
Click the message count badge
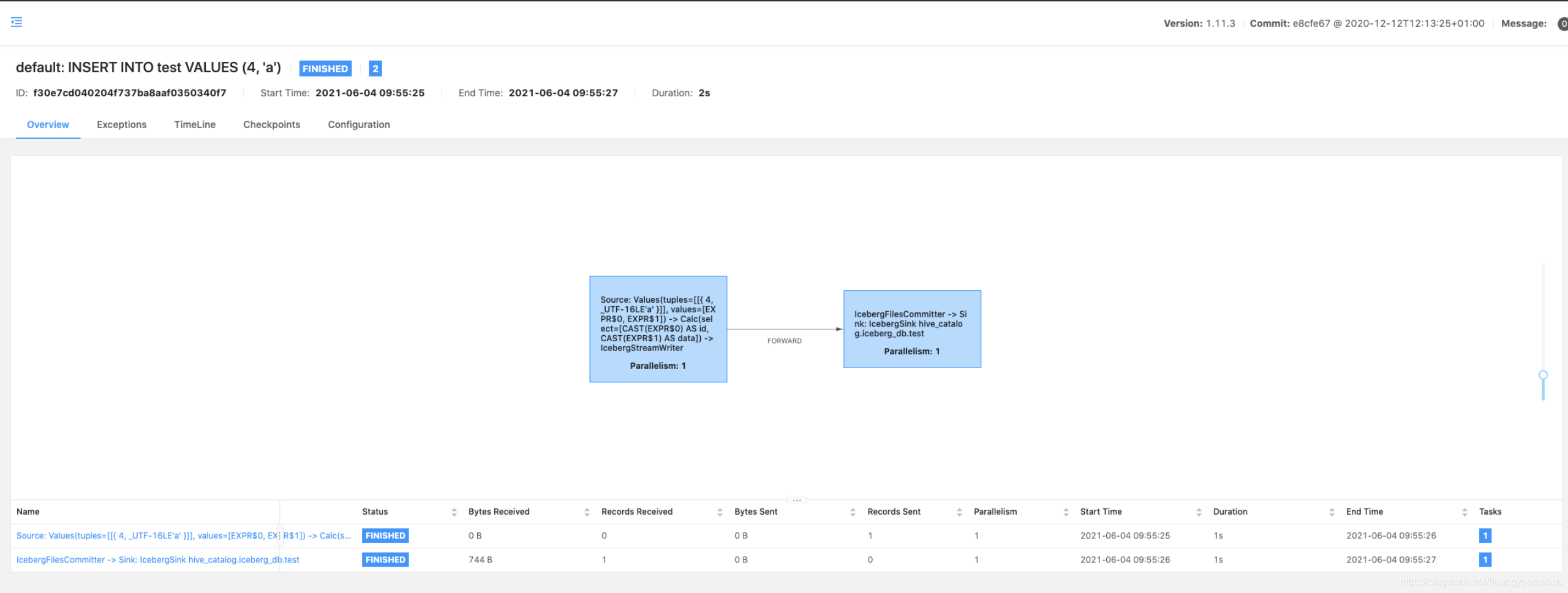click(1562, 23)
